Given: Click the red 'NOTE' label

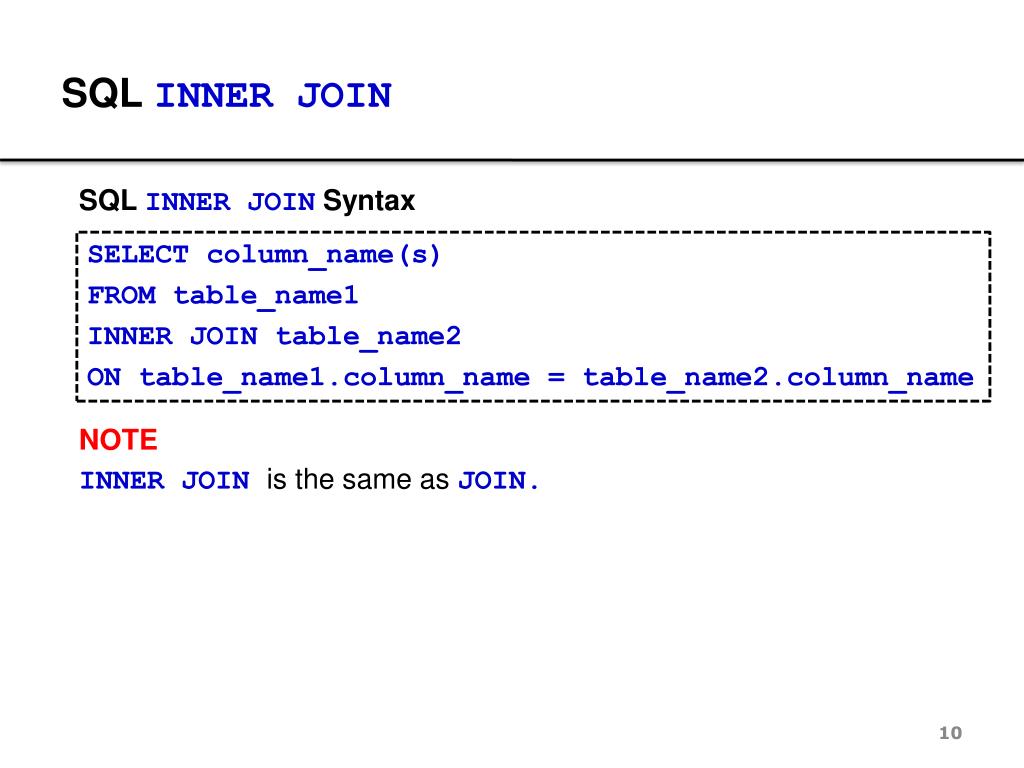Looking at the screenshot, I should click(x=118, y=440).
